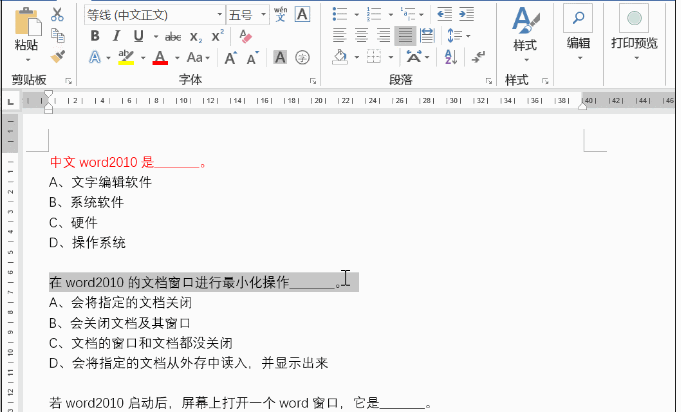681x412 pixels.
Task: Toggle show paragraph marks
Action: pyautogui.click(x=478, y=57)
